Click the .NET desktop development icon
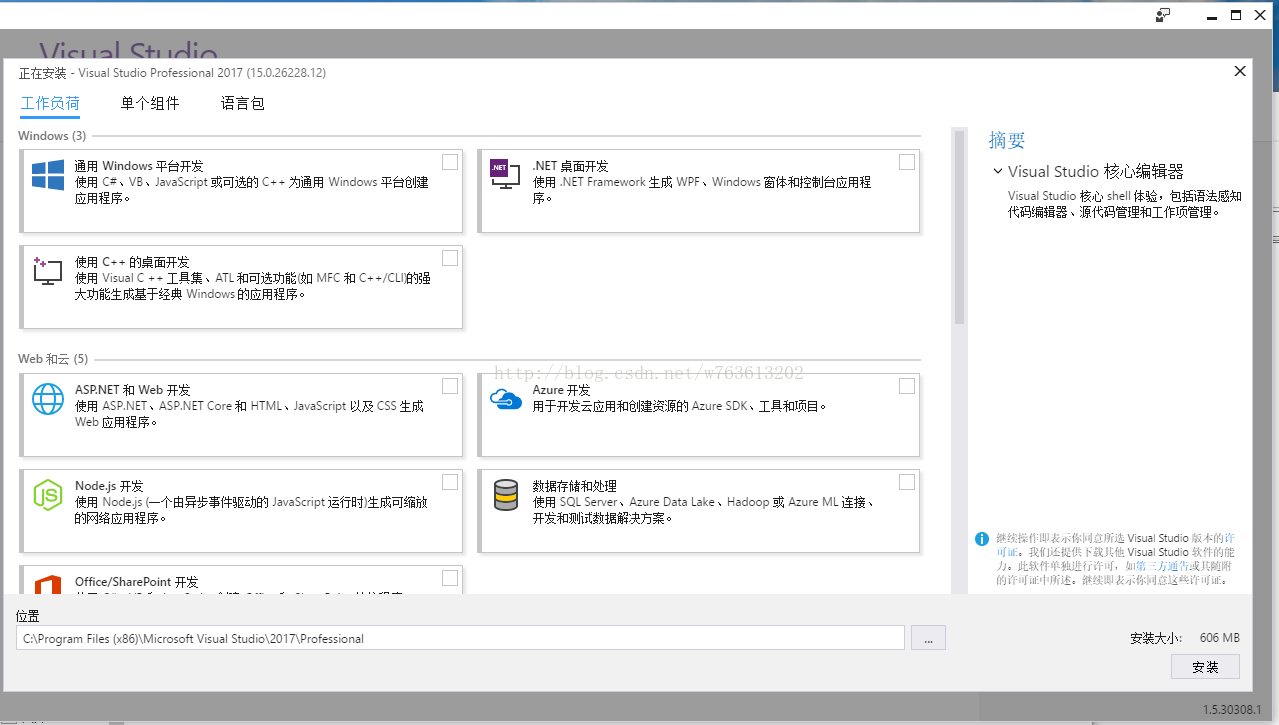The image size is (1279, 725). coord(505,174)
